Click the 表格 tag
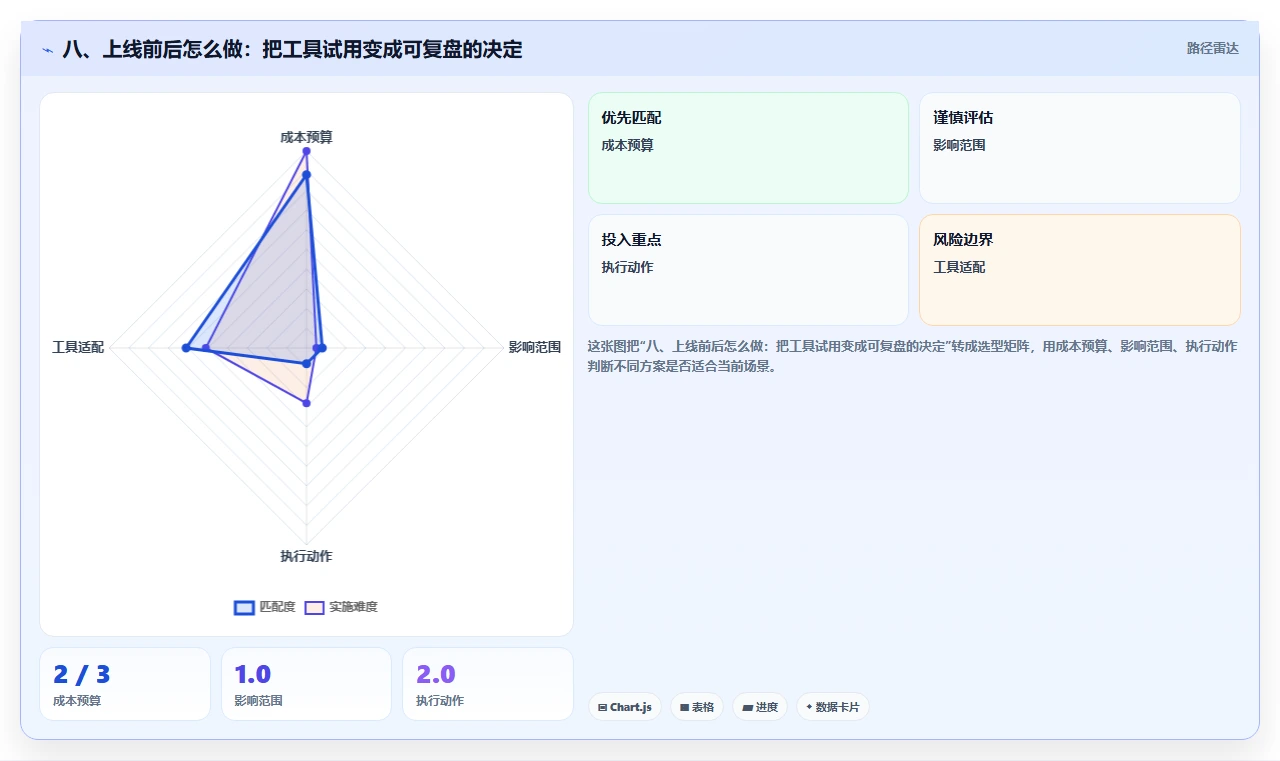This screenshot has height=761, width=1280. [x=697, y=707]
